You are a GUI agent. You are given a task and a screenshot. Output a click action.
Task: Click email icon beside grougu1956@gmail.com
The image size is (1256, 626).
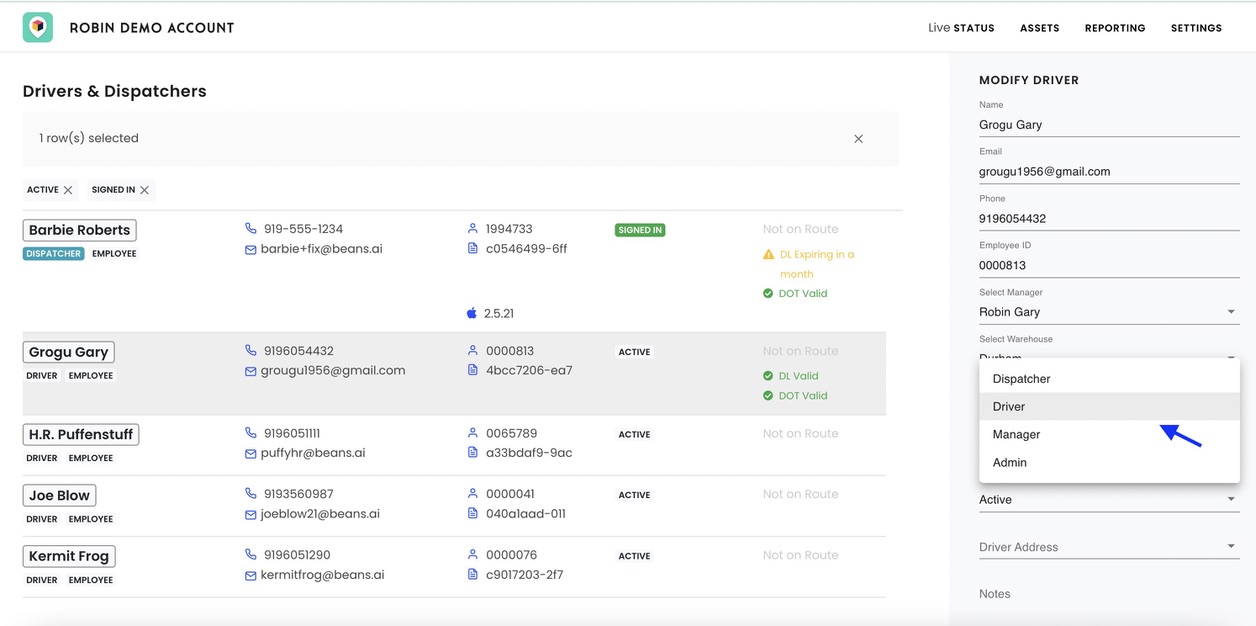[251, 371]
